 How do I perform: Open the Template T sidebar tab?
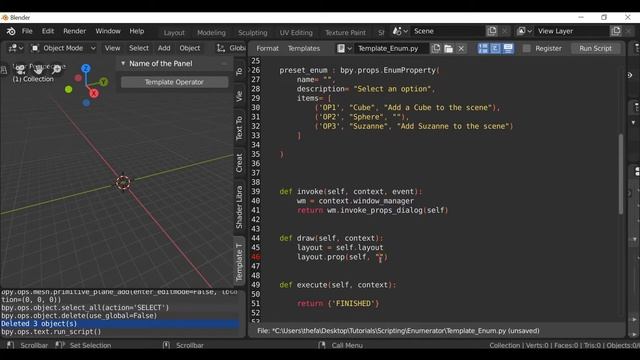point(239,262)
